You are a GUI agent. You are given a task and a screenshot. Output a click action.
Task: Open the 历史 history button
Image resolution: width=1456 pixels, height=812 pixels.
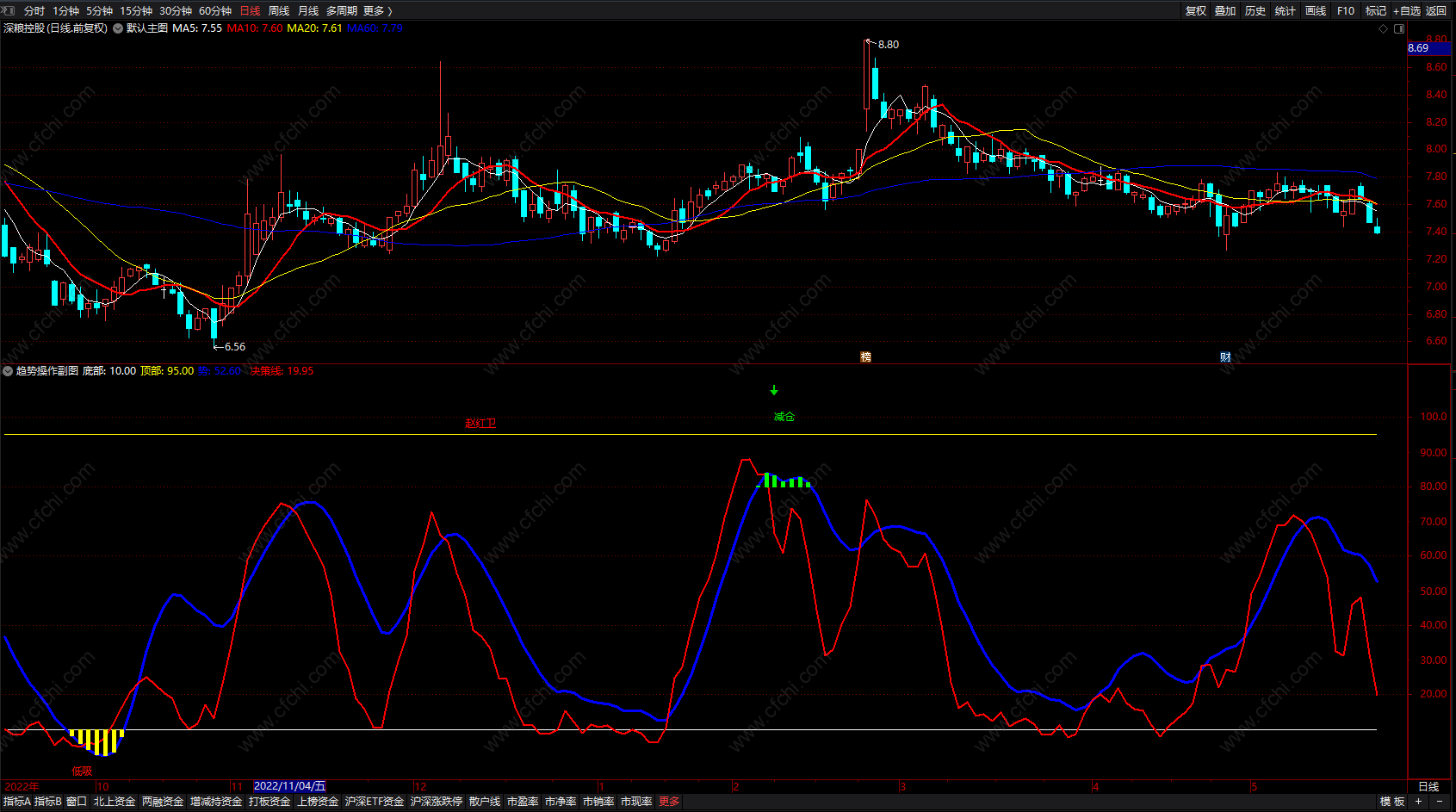click(1255, 10)
